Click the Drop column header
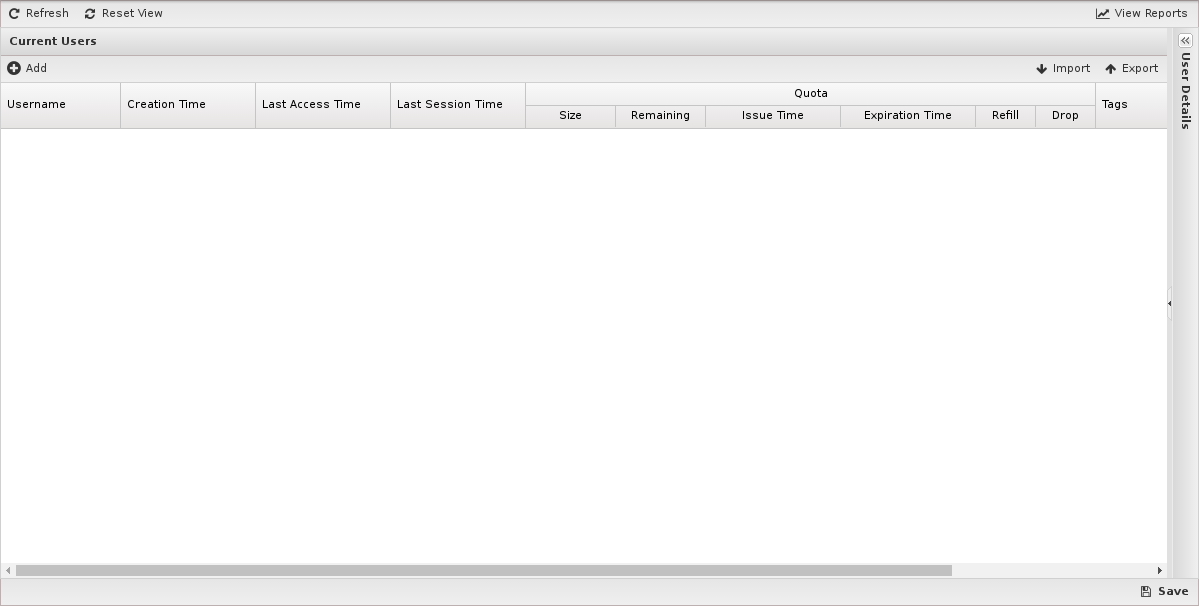Screen dimensions: 1199x606 tap(1065, 116)
